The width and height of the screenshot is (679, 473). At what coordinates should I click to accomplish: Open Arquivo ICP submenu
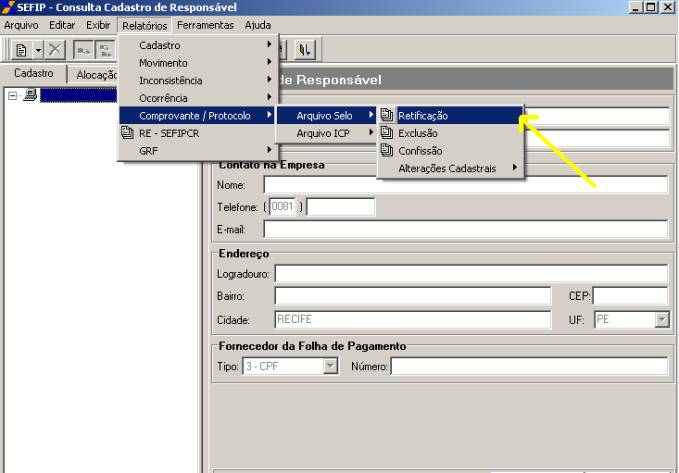(322, 133)
